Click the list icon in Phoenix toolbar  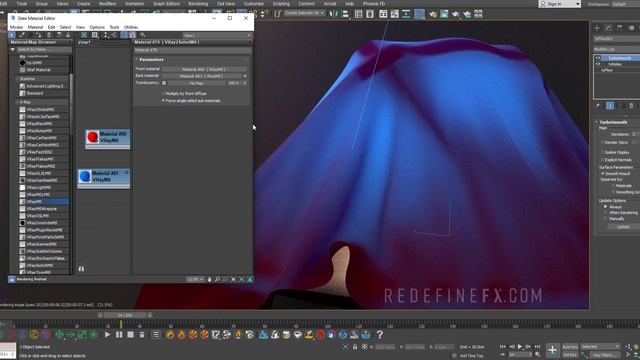[156, 335]
